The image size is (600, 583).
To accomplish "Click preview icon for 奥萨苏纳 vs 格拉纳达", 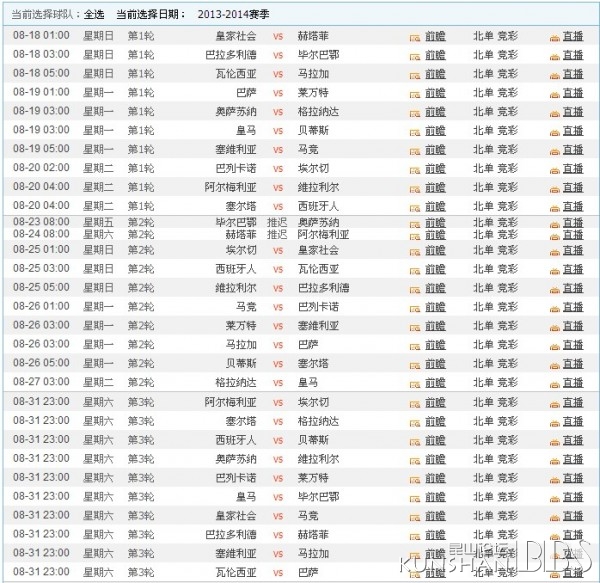I will (x=415, y=112).
